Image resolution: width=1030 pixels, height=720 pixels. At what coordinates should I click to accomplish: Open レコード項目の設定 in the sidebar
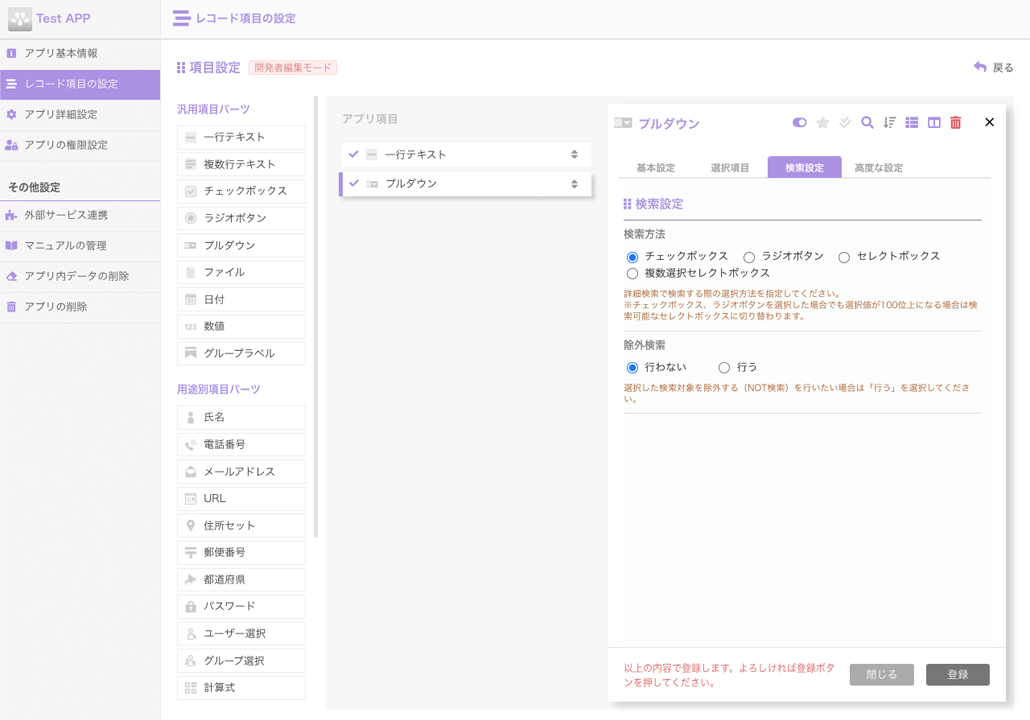point(80,84)
